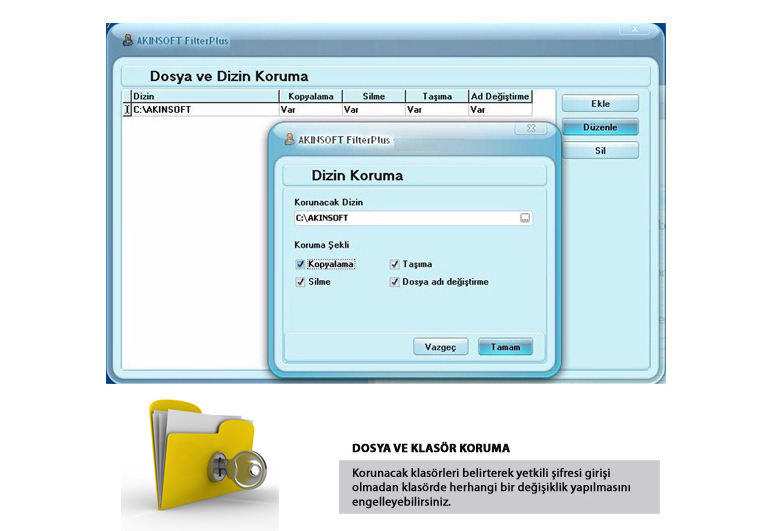Click the Dizin column header

[205, 97]
